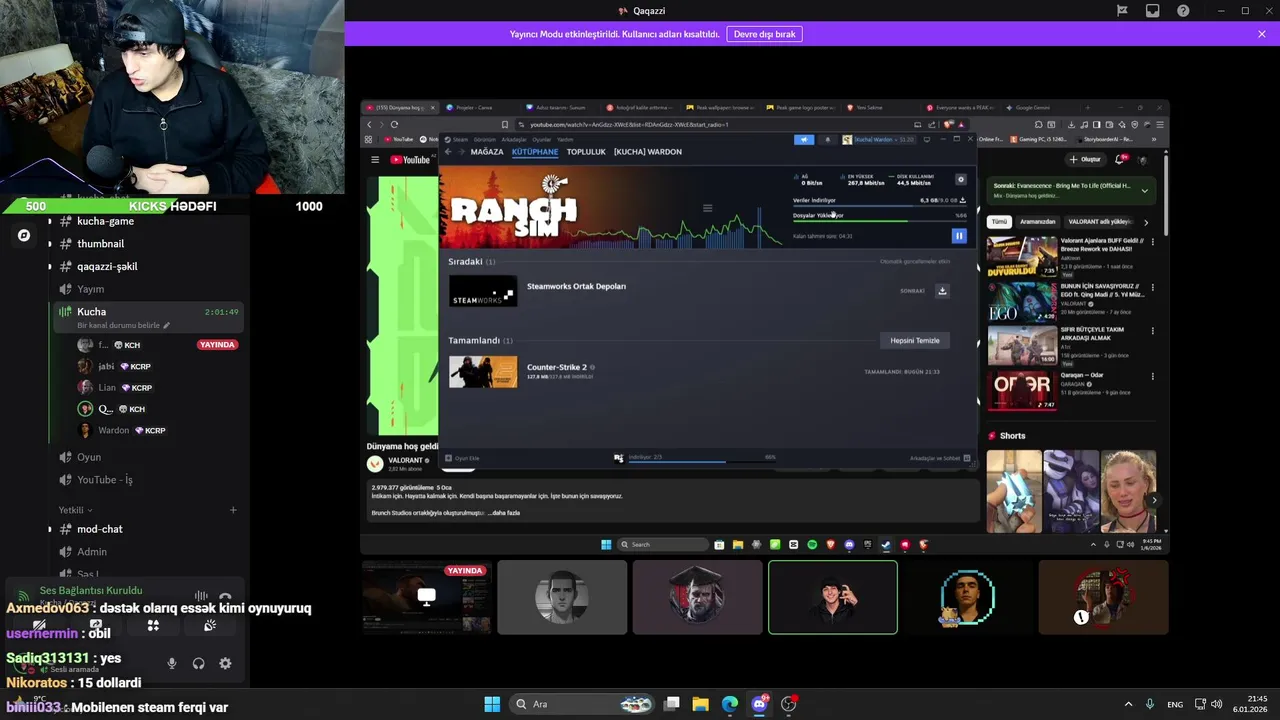Image resolution: width=1280 pixels, height=720 pixels.
Task: Collapse the Yetkili category
Action: click(x=75, y=510)
